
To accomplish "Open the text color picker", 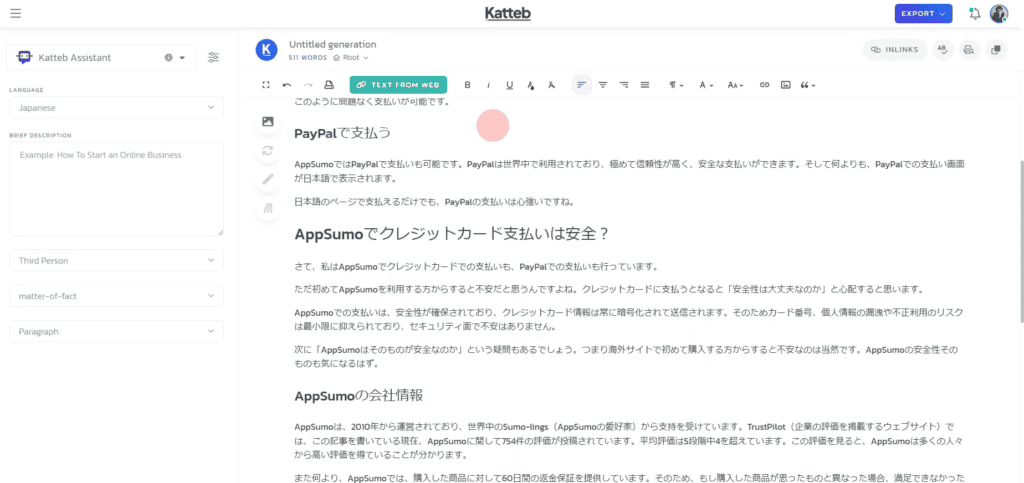I will coord(530,85).
